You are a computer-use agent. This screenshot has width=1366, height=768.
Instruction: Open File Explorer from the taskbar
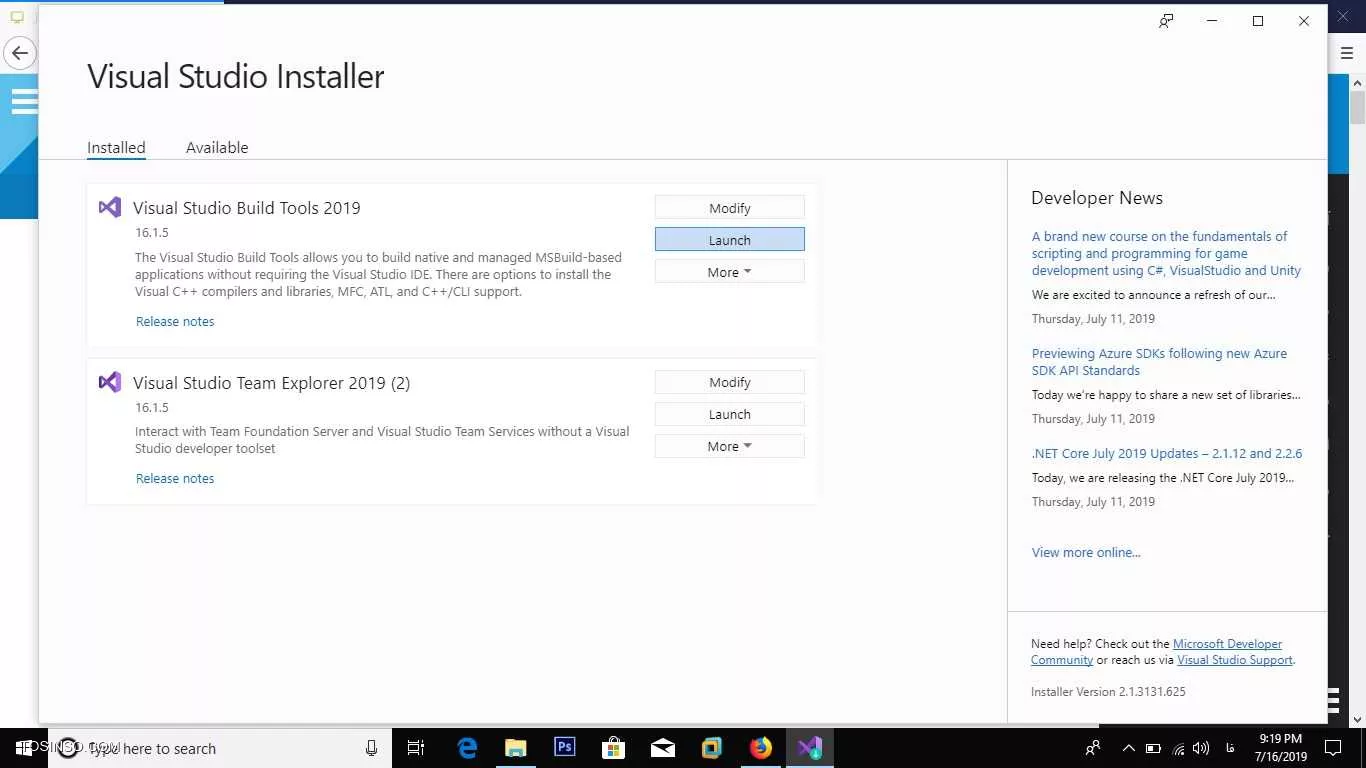[x=515, y=747]
